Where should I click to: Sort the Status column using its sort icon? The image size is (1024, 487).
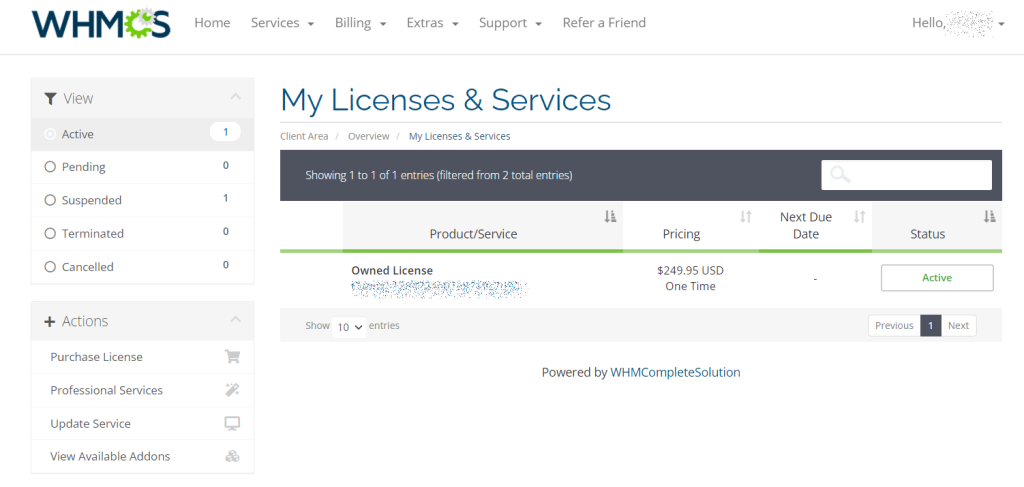pyautogui.click(x=990, y=217)
